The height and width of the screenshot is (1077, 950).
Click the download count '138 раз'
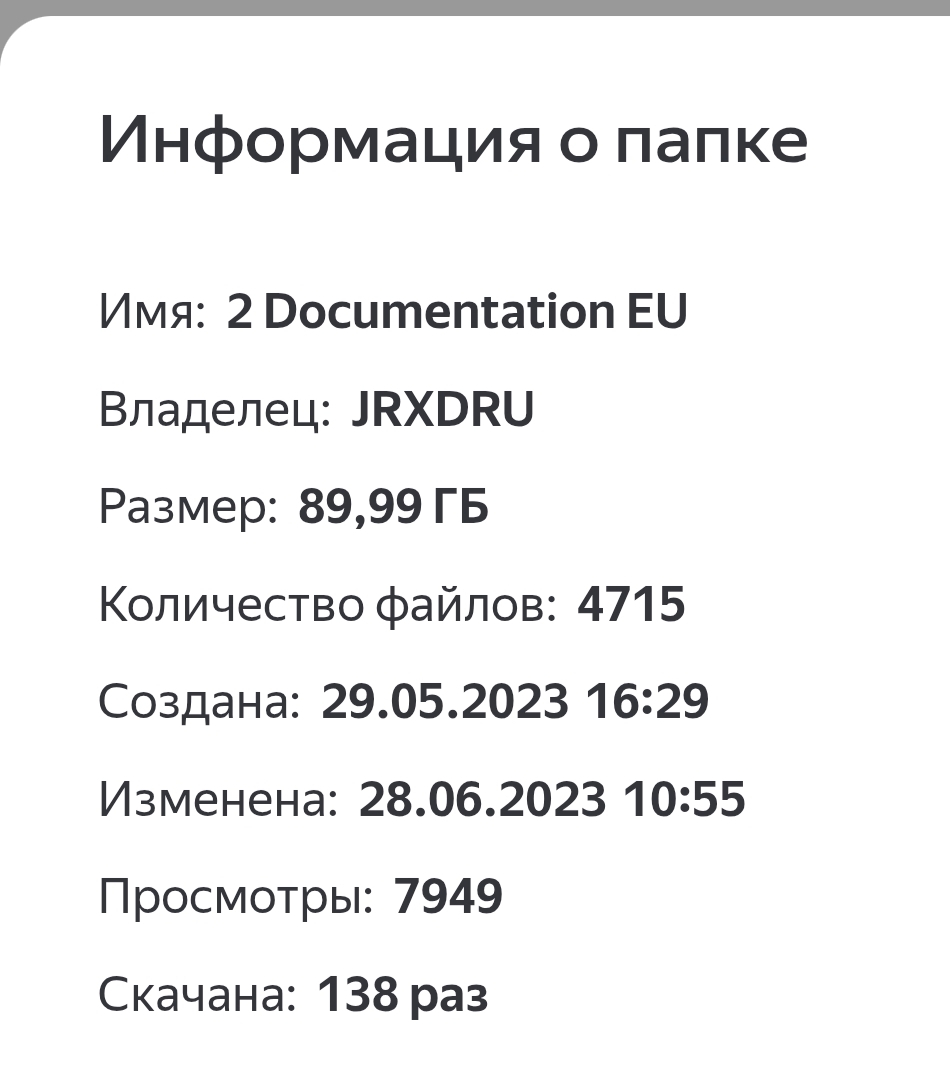(x=402, y=995)
